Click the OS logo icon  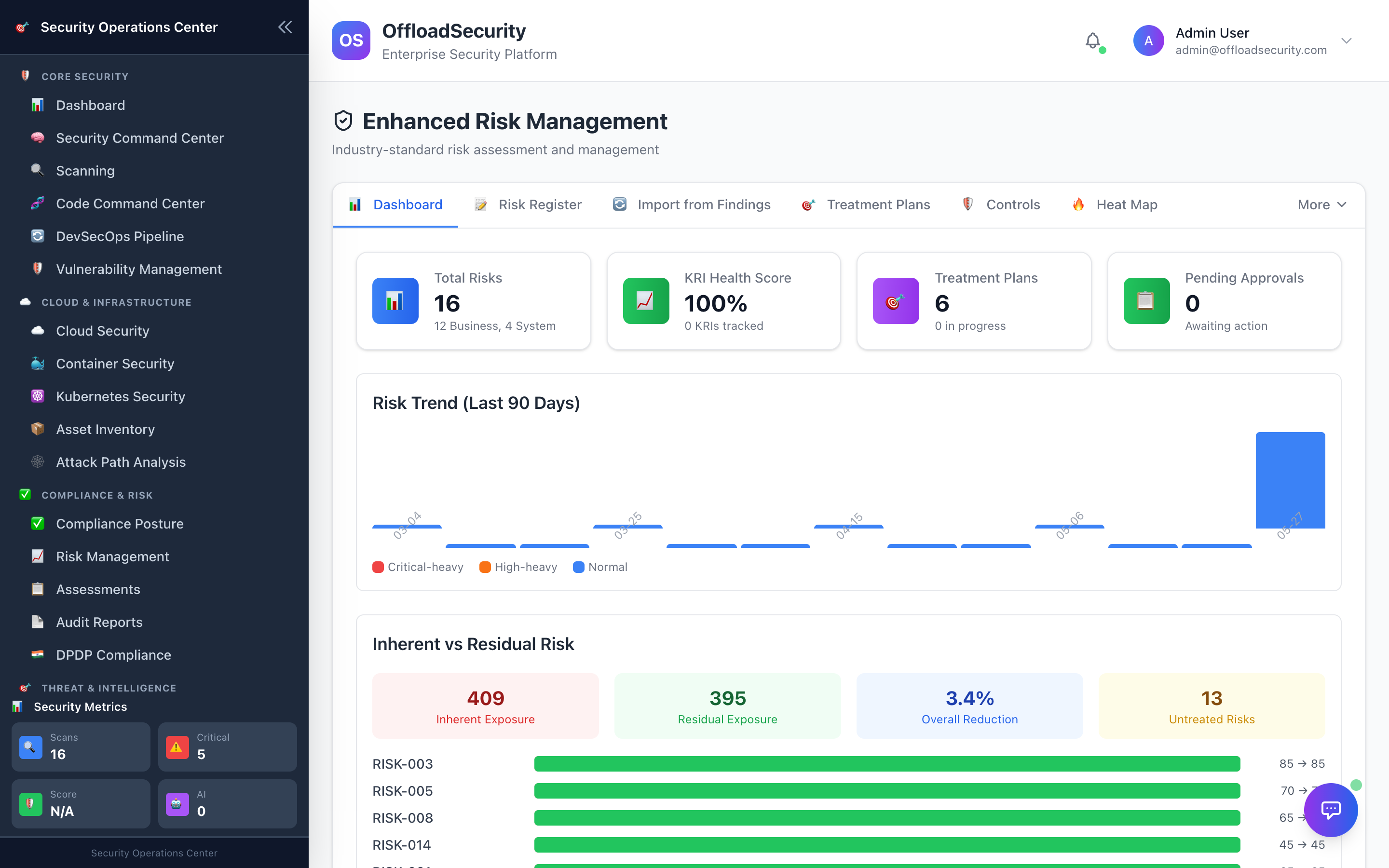(351, 40)
